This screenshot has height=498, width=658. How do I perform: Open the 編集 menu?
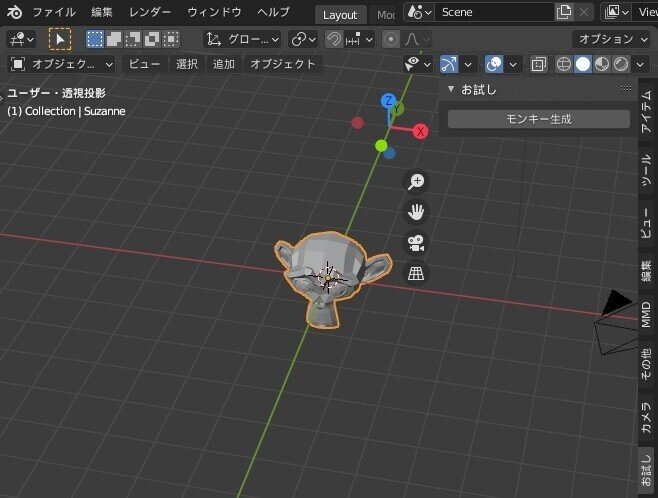tap(102, 12)
